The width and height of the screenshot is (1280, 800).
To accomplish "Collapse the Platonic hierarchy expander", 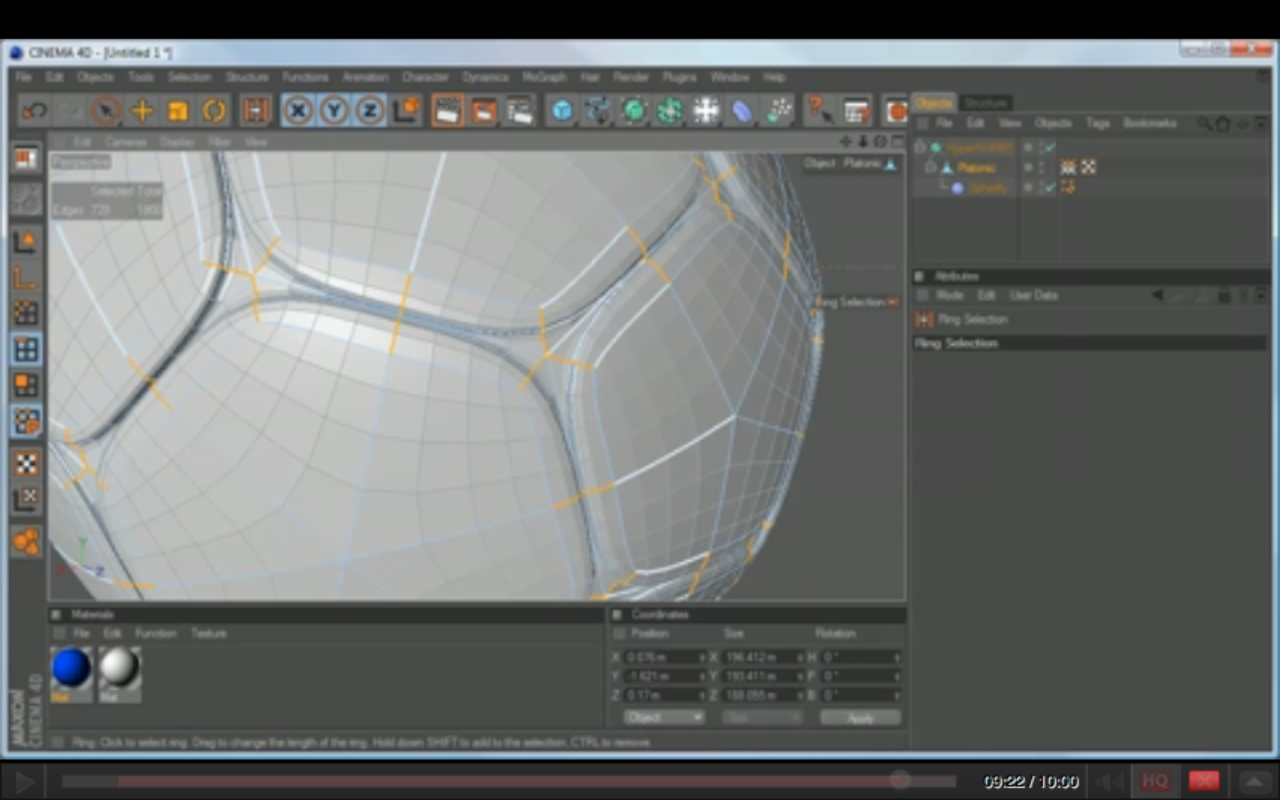I will pos(930,167).
